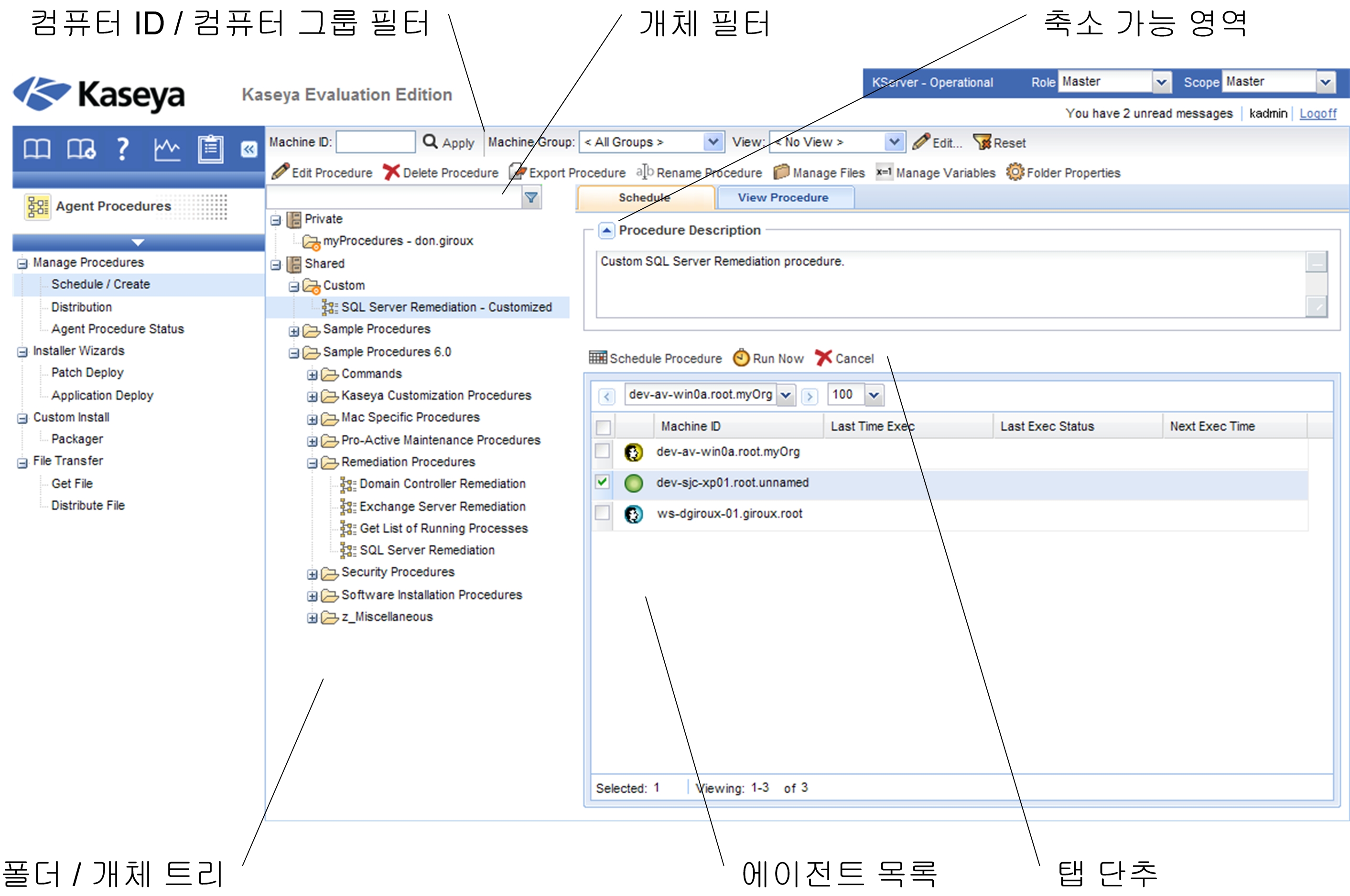Click the unread messages notice

tap(1148, 113)
